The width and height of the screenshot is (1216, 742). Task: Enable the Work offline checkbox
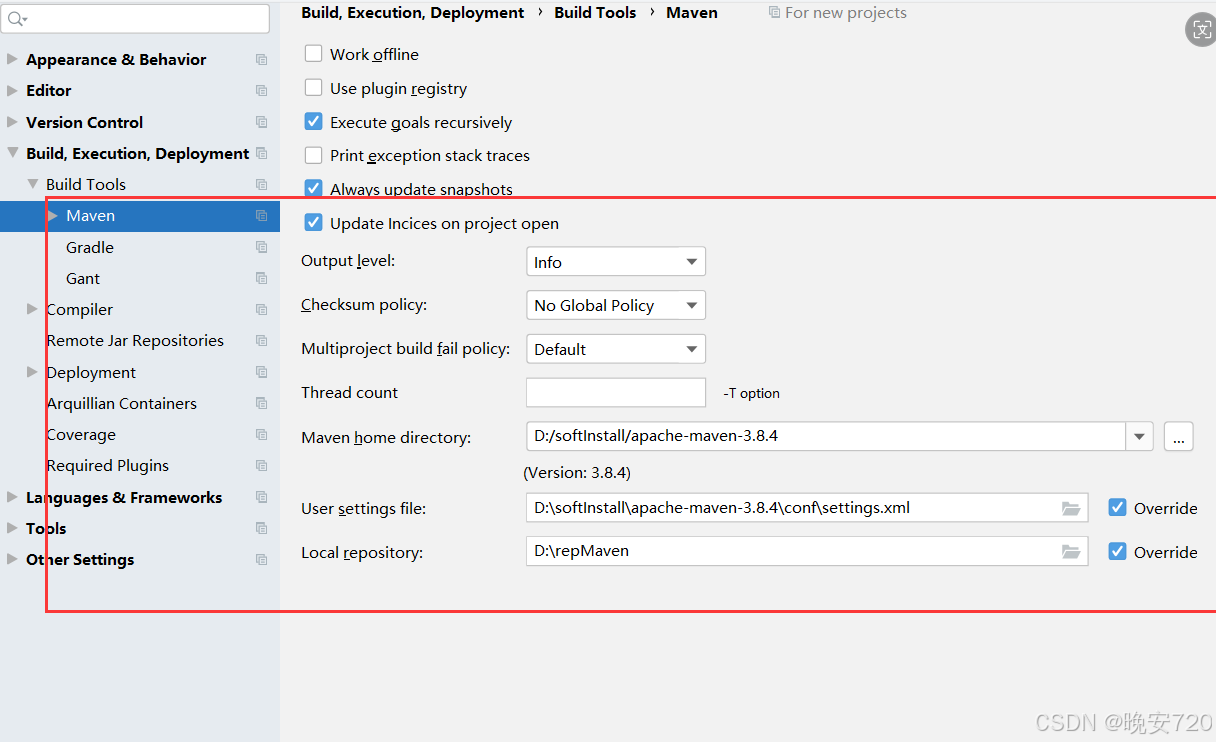coord(314,54)
